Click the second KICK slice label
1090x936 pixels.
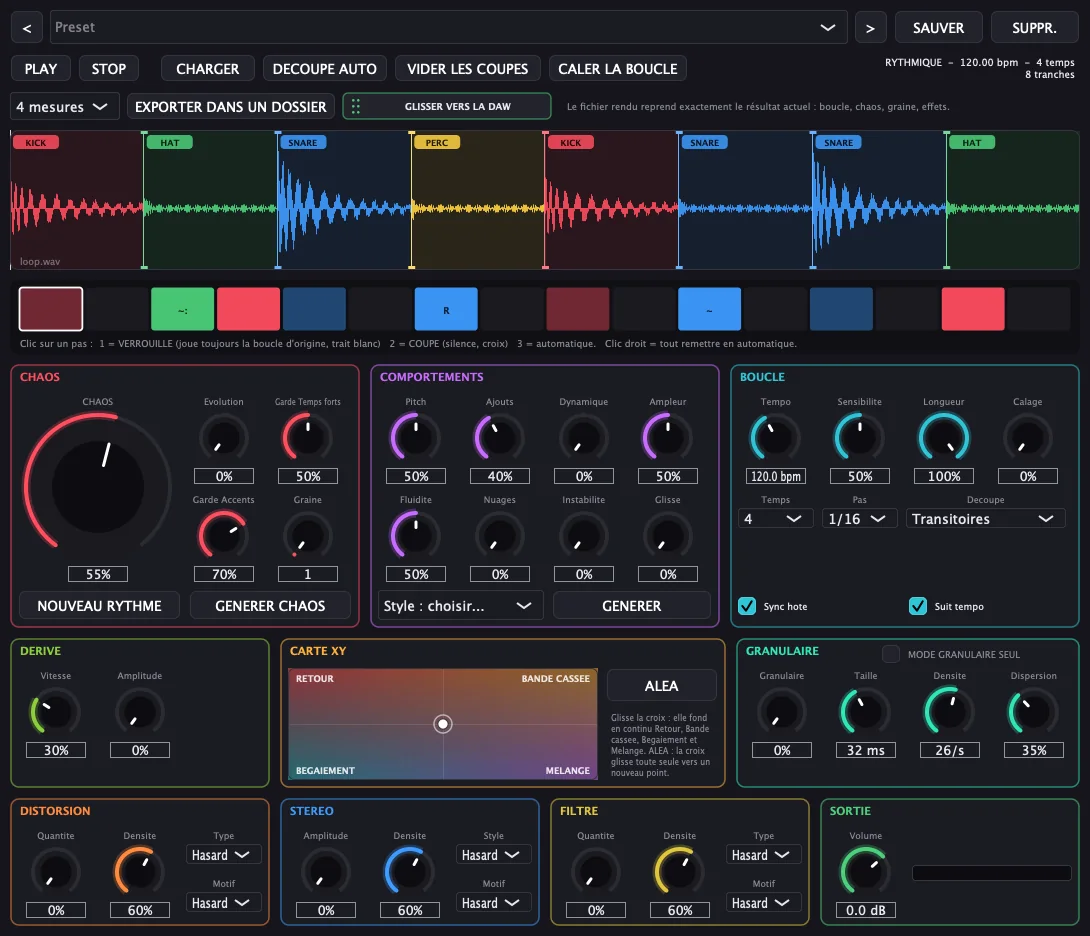click(x=570, y=143)
